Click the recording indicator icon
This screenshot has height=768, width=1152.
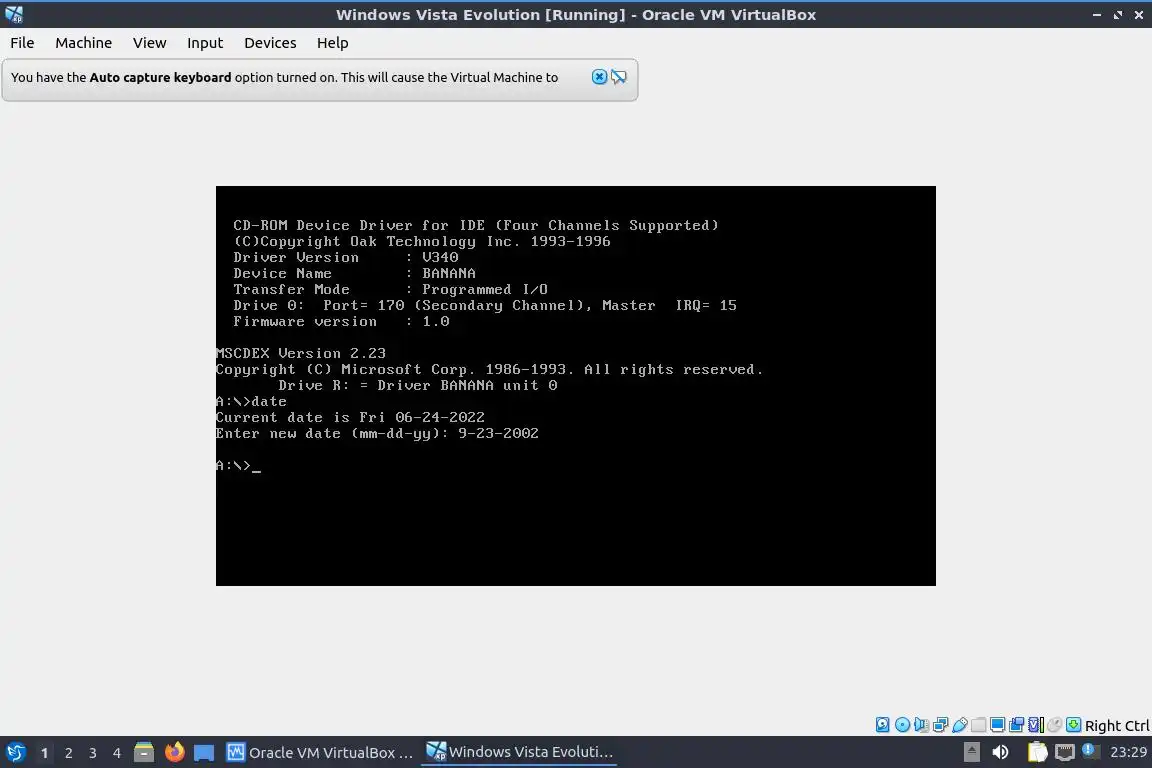pos(1017,725)
